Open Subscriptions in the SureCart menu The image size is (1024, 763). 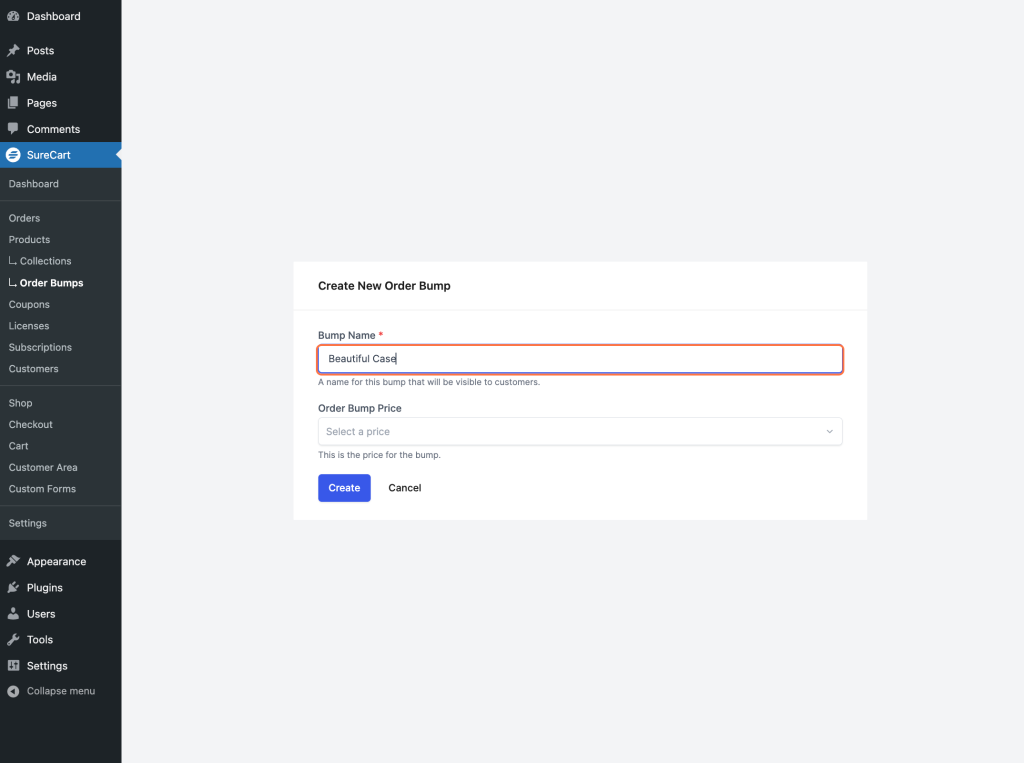(40, 348)
